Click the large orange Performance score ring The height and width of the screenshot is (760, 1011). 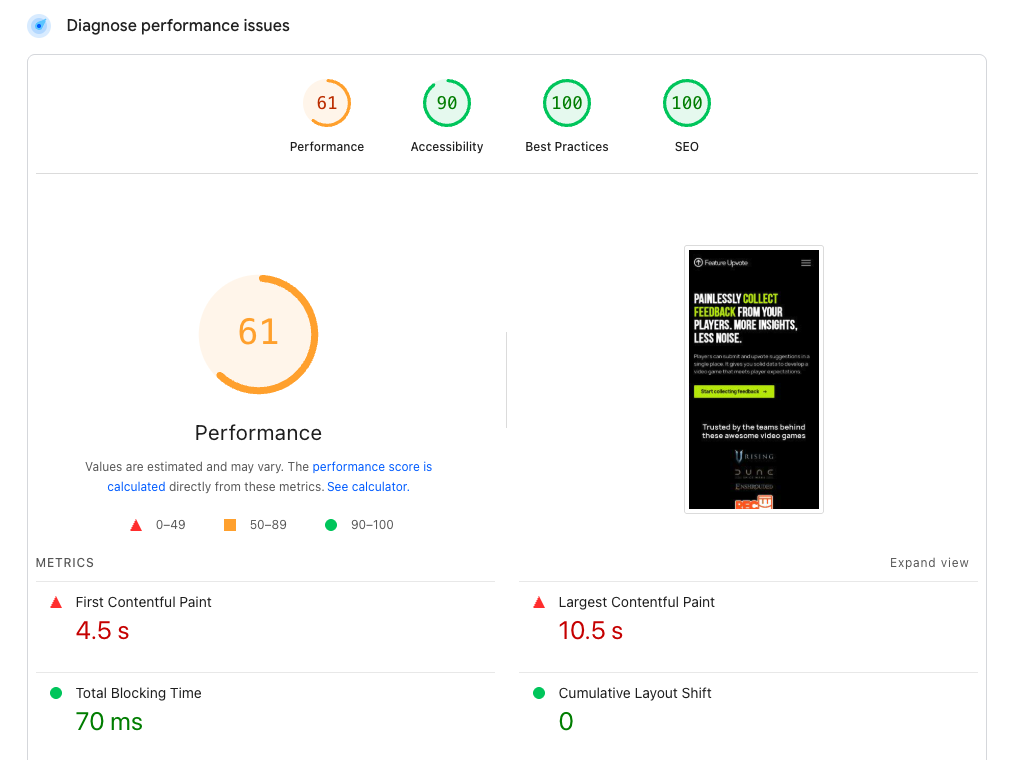click(x=258, y=333)
